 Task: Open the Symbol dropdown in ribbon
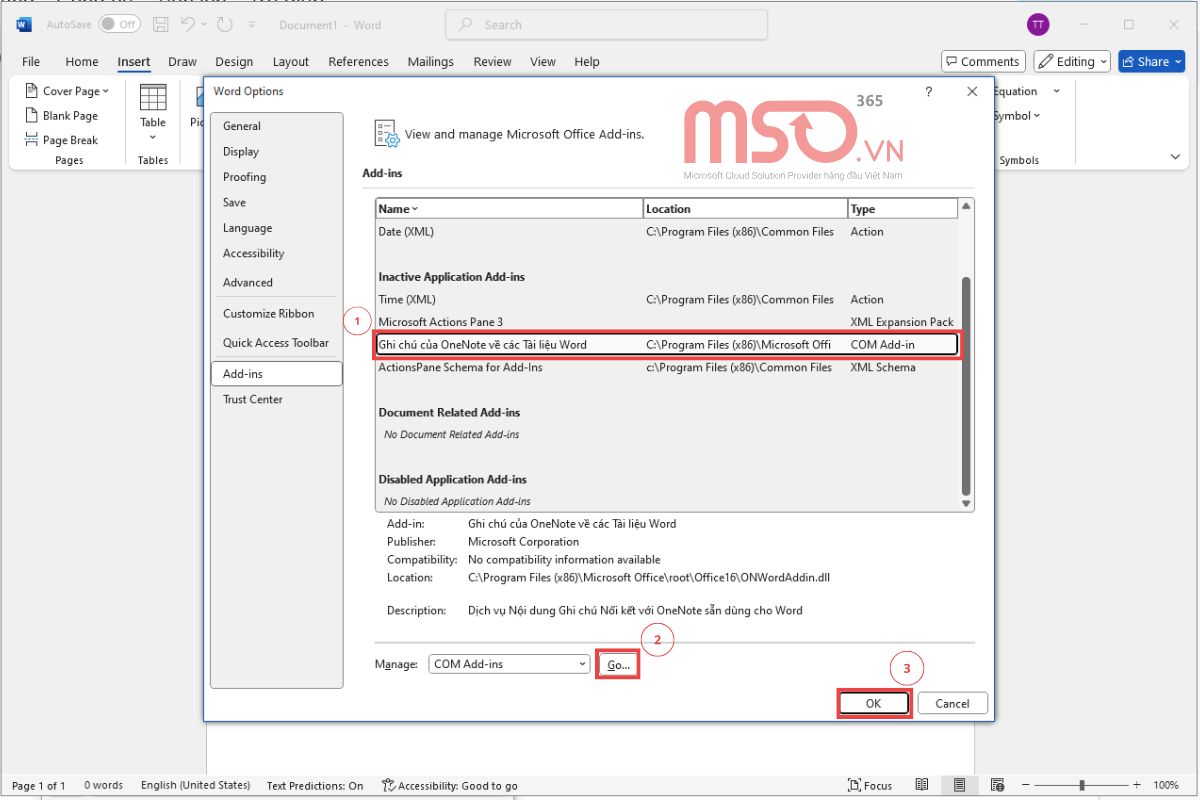click(x=1017, y=116)
